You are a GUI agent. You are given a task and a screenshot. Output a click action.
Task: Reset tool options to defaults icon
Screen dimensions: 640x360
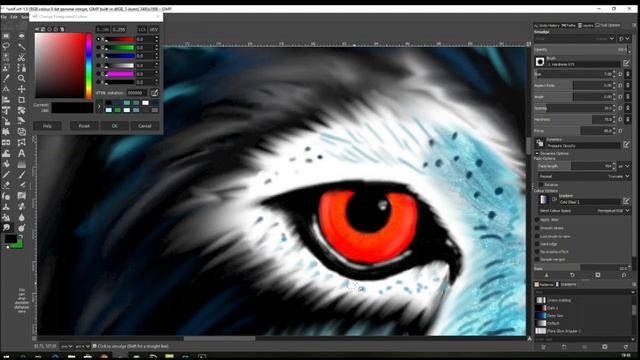(624, 275)
